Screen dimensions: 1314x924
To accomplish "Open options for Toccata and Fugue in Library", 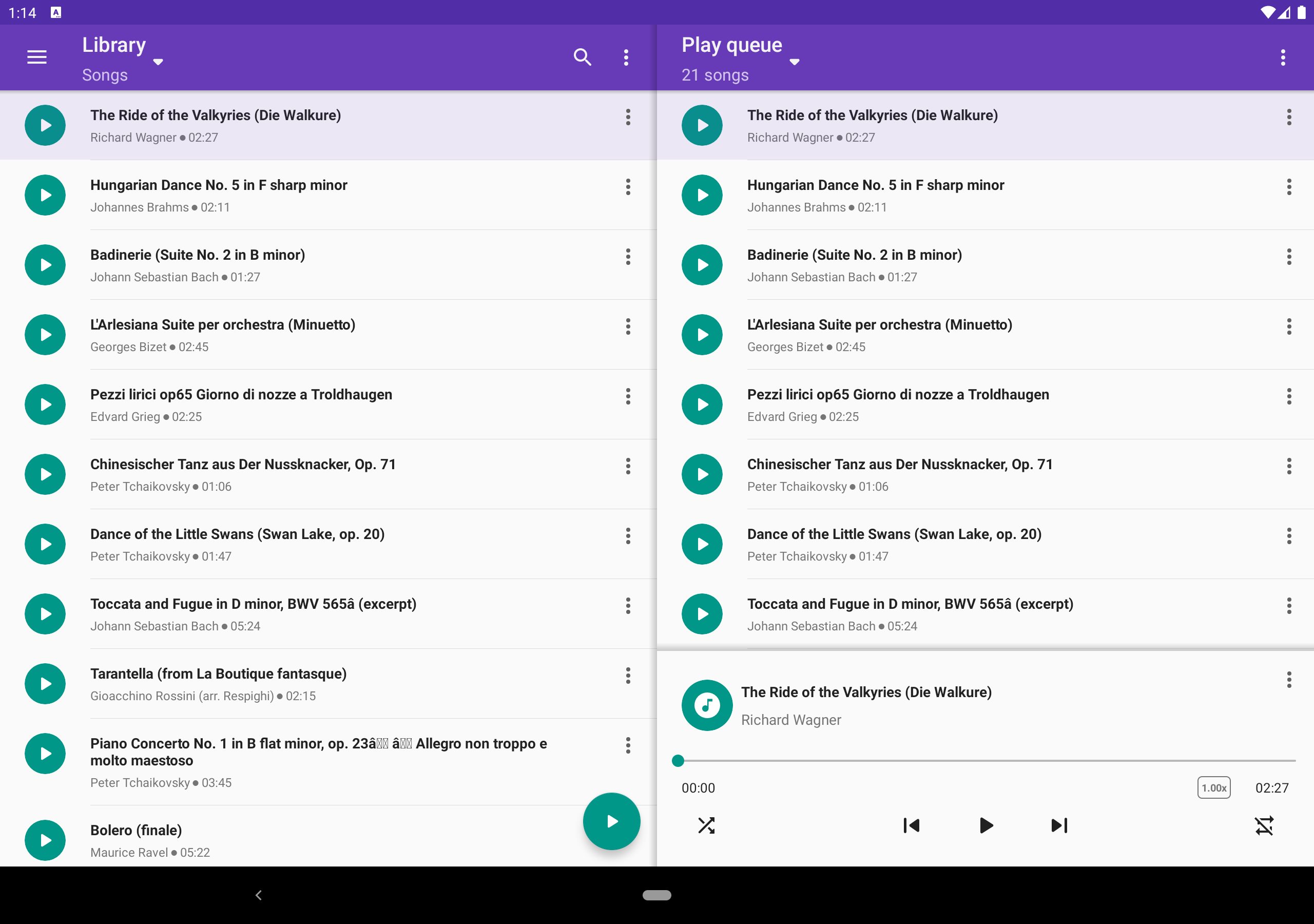I will [628, 606].
